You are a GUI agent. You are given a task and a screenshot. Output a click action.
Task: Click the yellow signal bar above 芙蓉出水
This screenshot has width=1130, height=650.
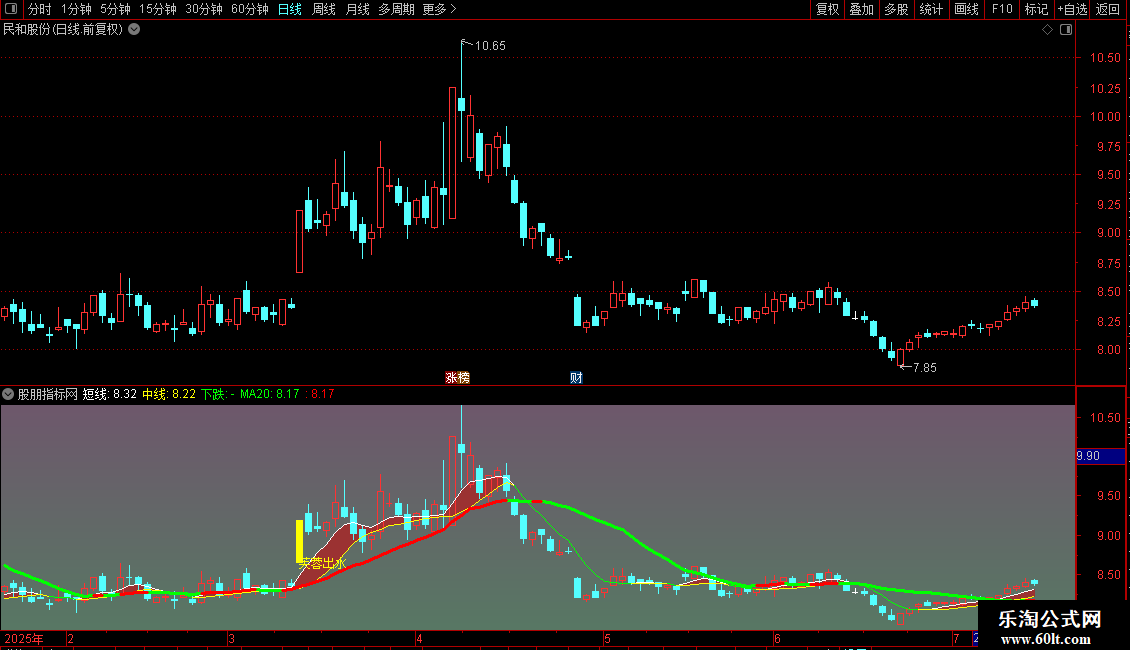pyautogui.click(x=300, y=541)
